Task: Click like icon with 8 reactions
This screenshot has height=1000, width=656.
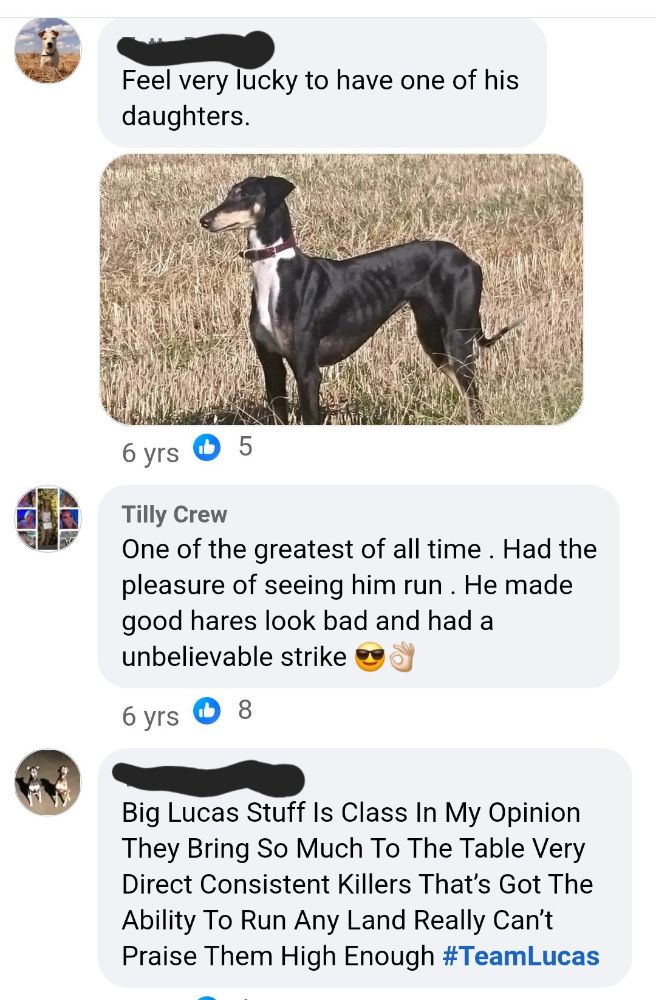Action: point(207,710)
